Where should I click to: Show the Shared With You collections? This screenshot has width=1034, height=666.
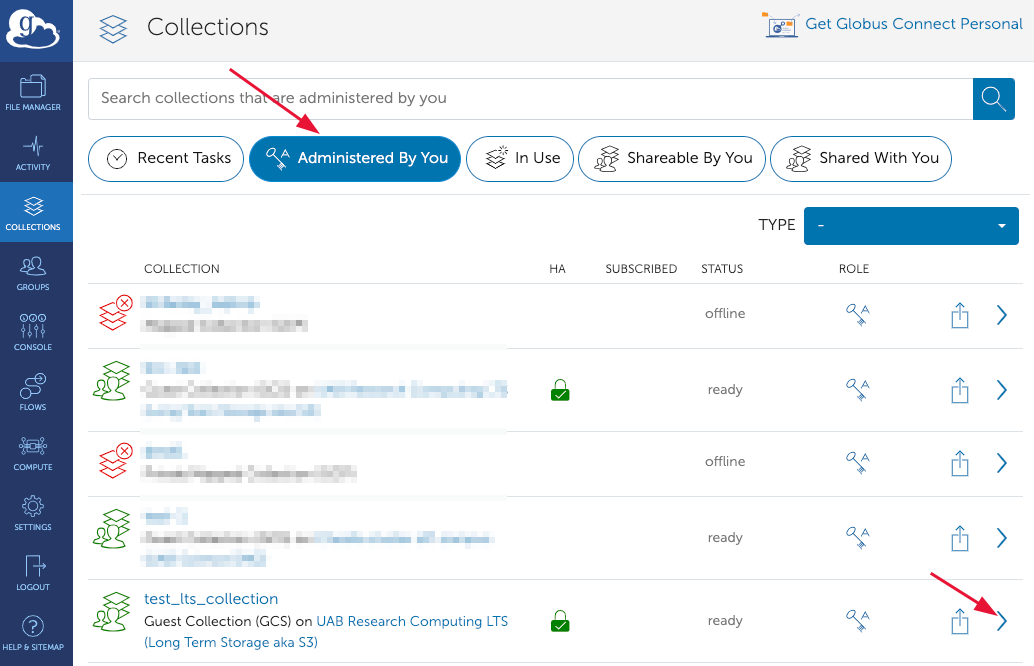coord(860,158)
